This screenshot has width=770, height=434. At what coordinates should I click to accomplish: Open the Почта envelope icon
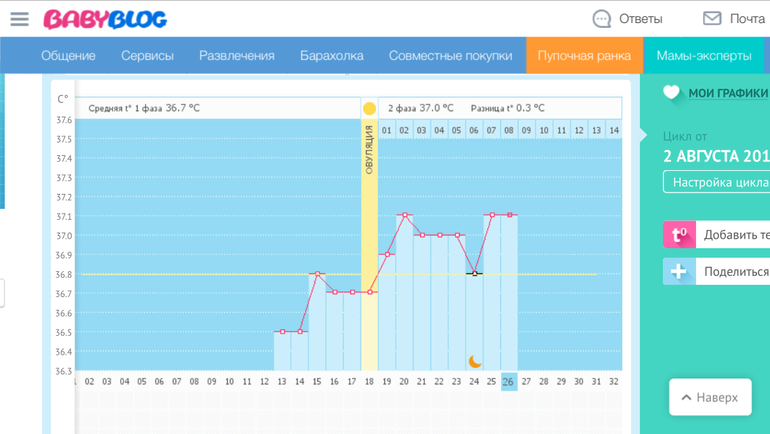click(x=712, y=19)
